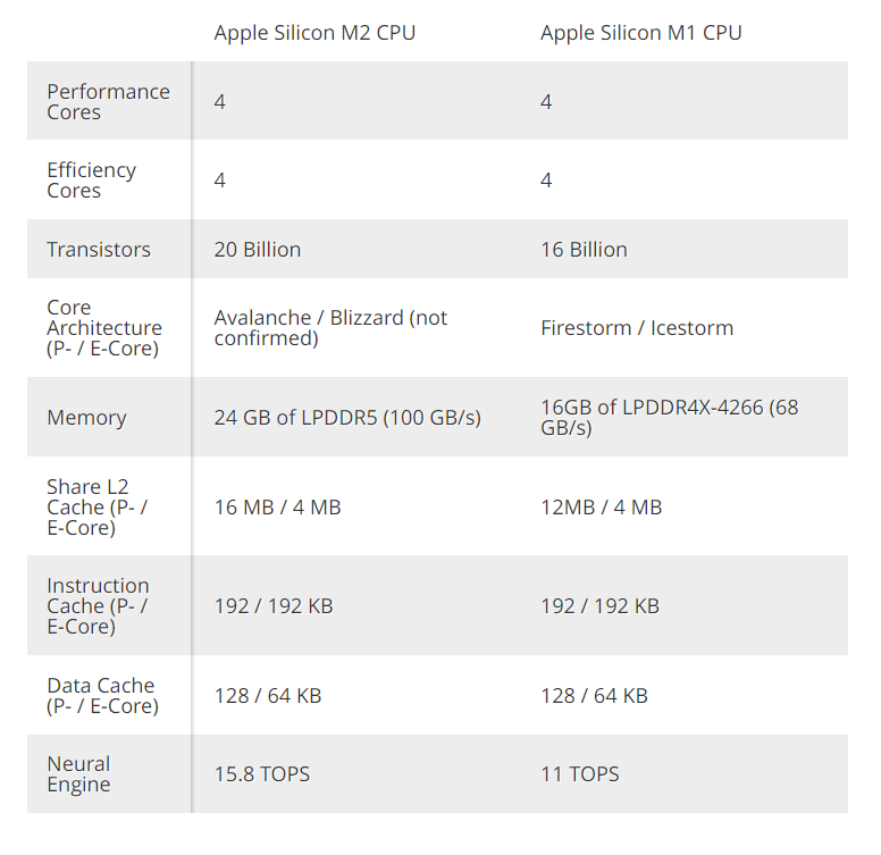
Task: Click the 16 Billion transistors cell
Action: 584,249
